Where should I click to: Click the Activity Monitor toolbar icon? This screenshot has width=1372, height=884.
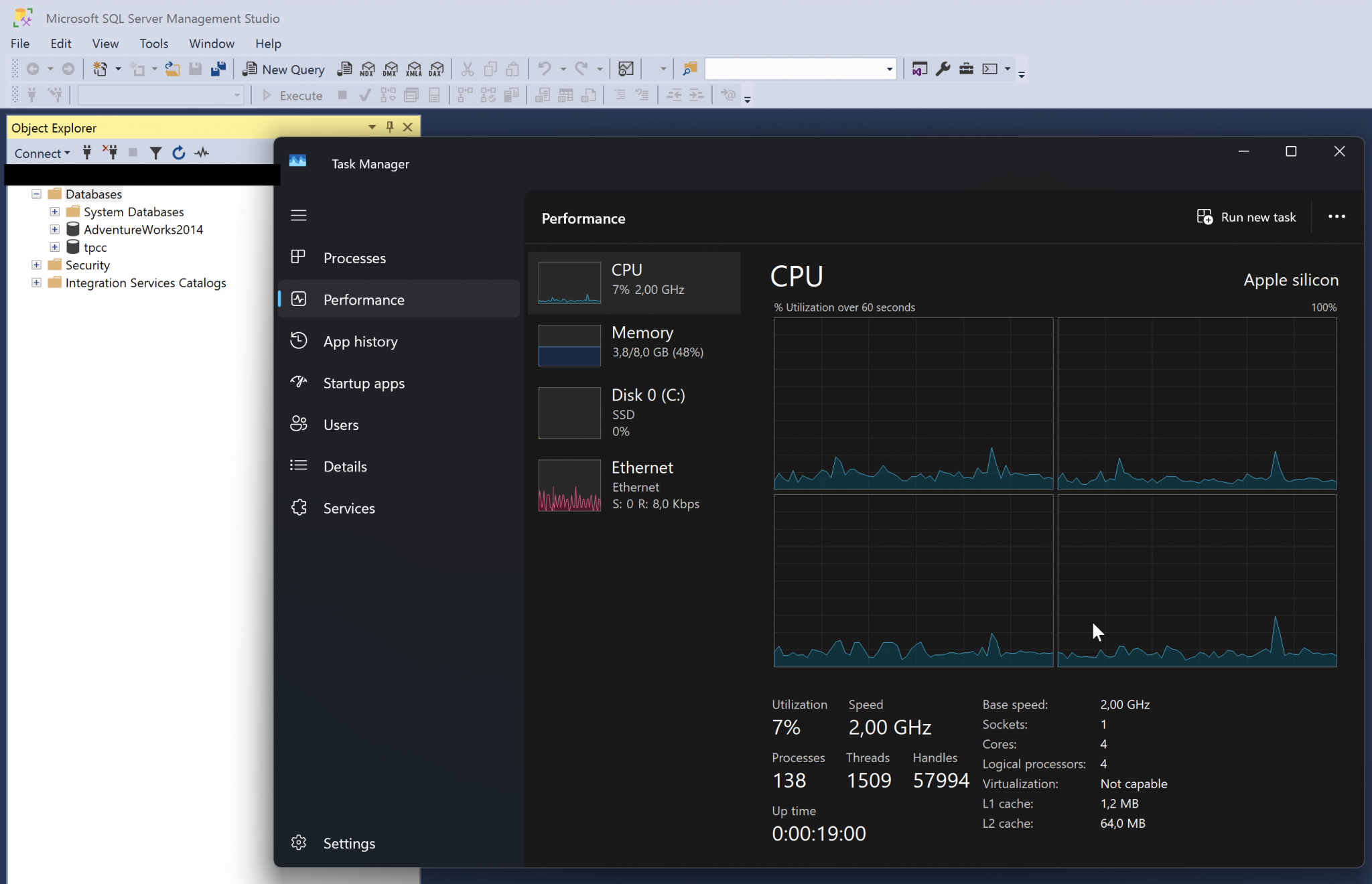pyautogui.click(x=626, y=69)
